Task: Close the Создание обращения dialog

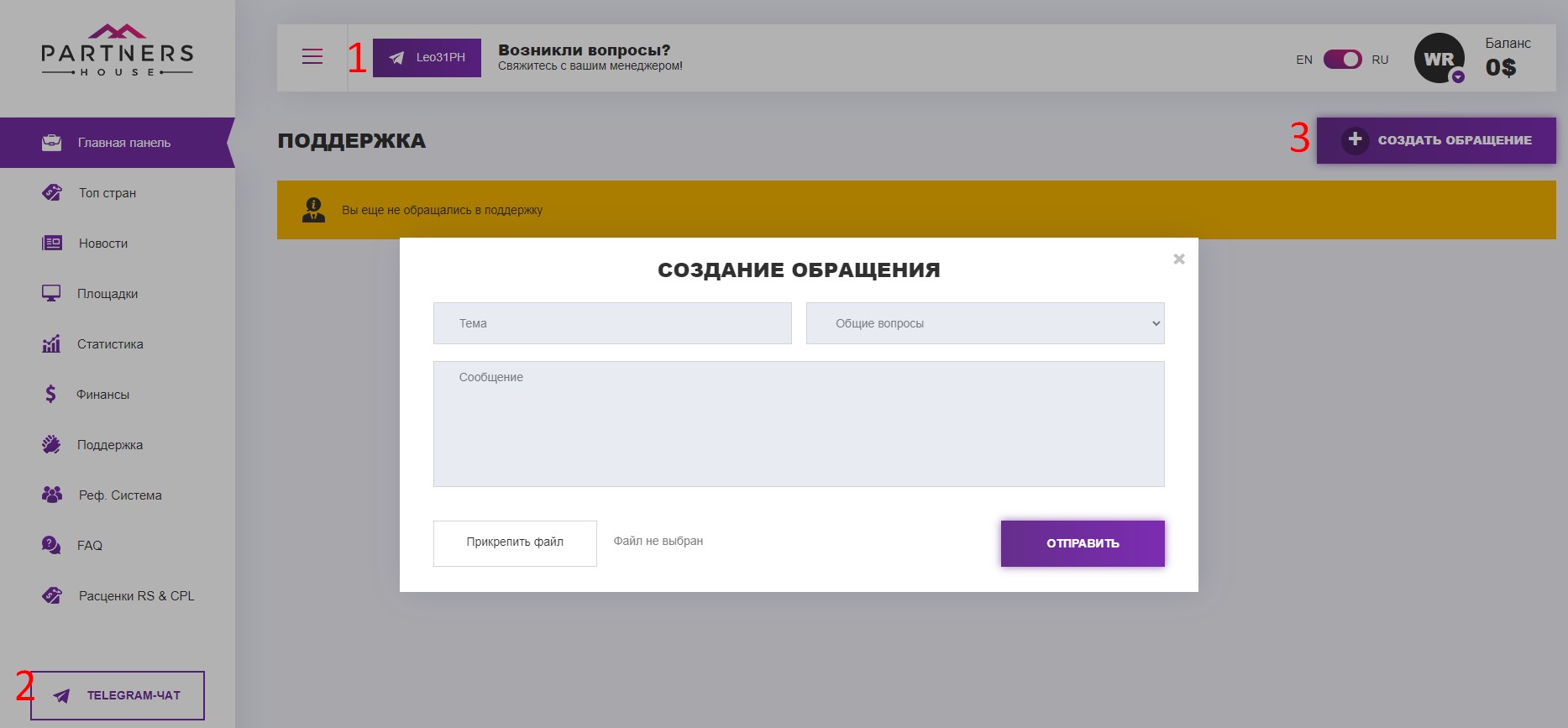Action: click(1179, 259)
